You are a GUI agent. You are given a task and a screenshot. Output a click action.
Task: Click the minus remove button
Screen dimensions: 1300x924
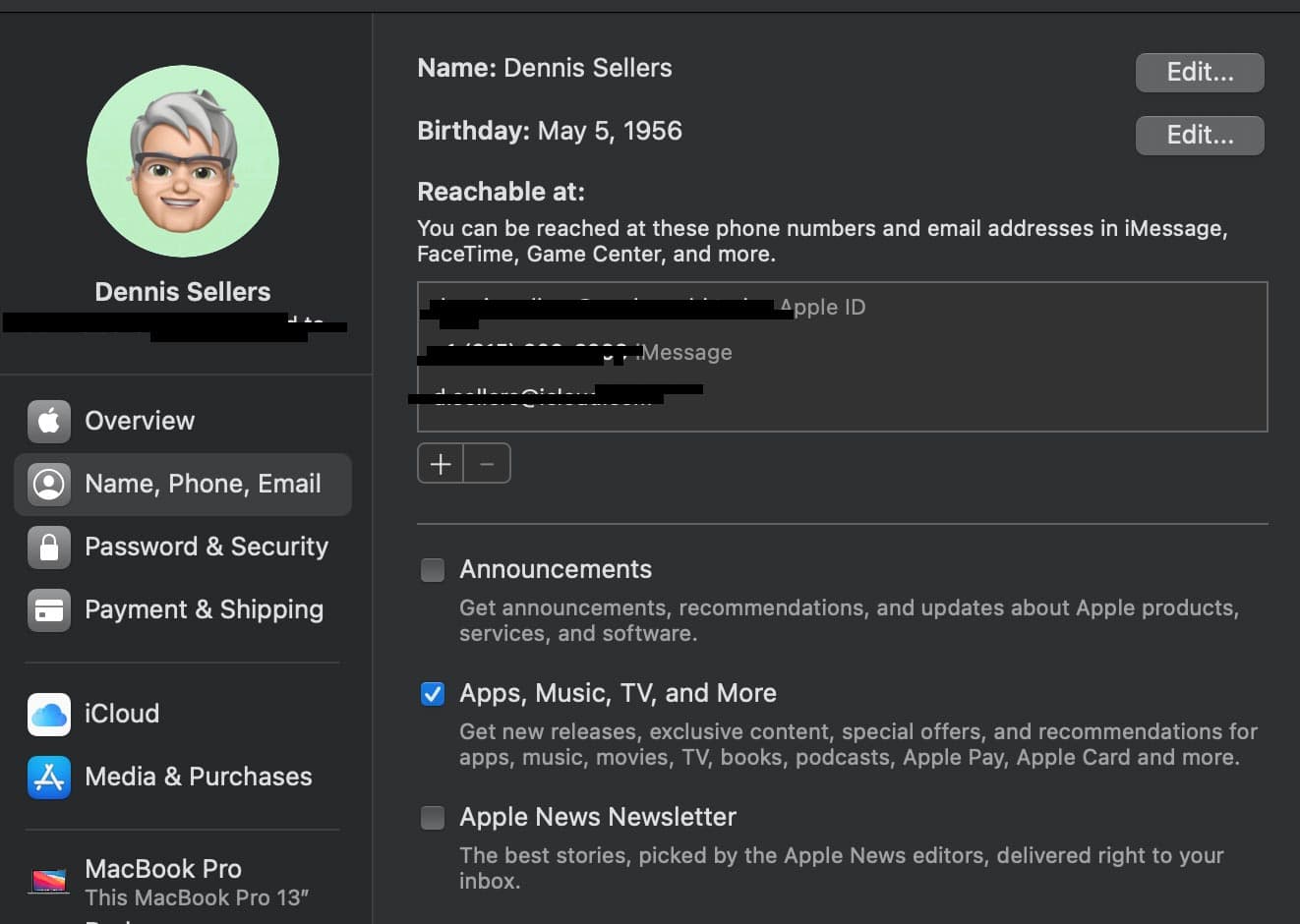point(487,464)
